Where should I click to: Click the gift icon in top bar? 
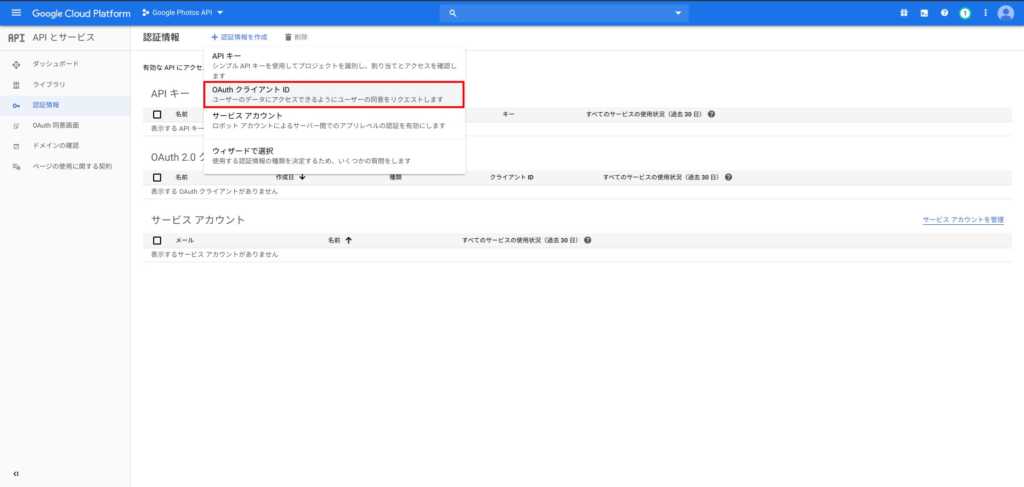click(x=904, y=13)
